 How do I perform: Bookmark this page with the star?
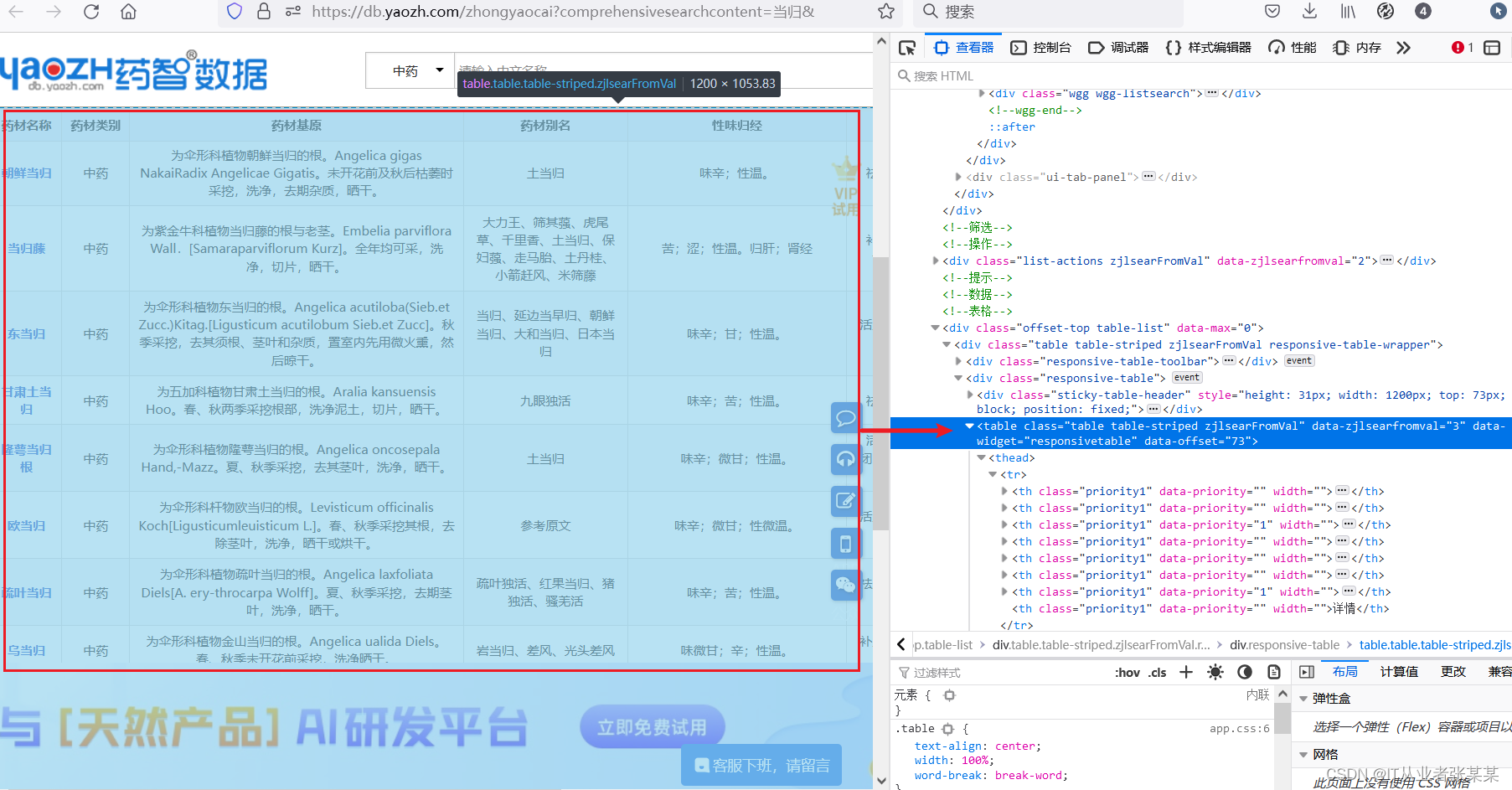[x=886, y=12]
